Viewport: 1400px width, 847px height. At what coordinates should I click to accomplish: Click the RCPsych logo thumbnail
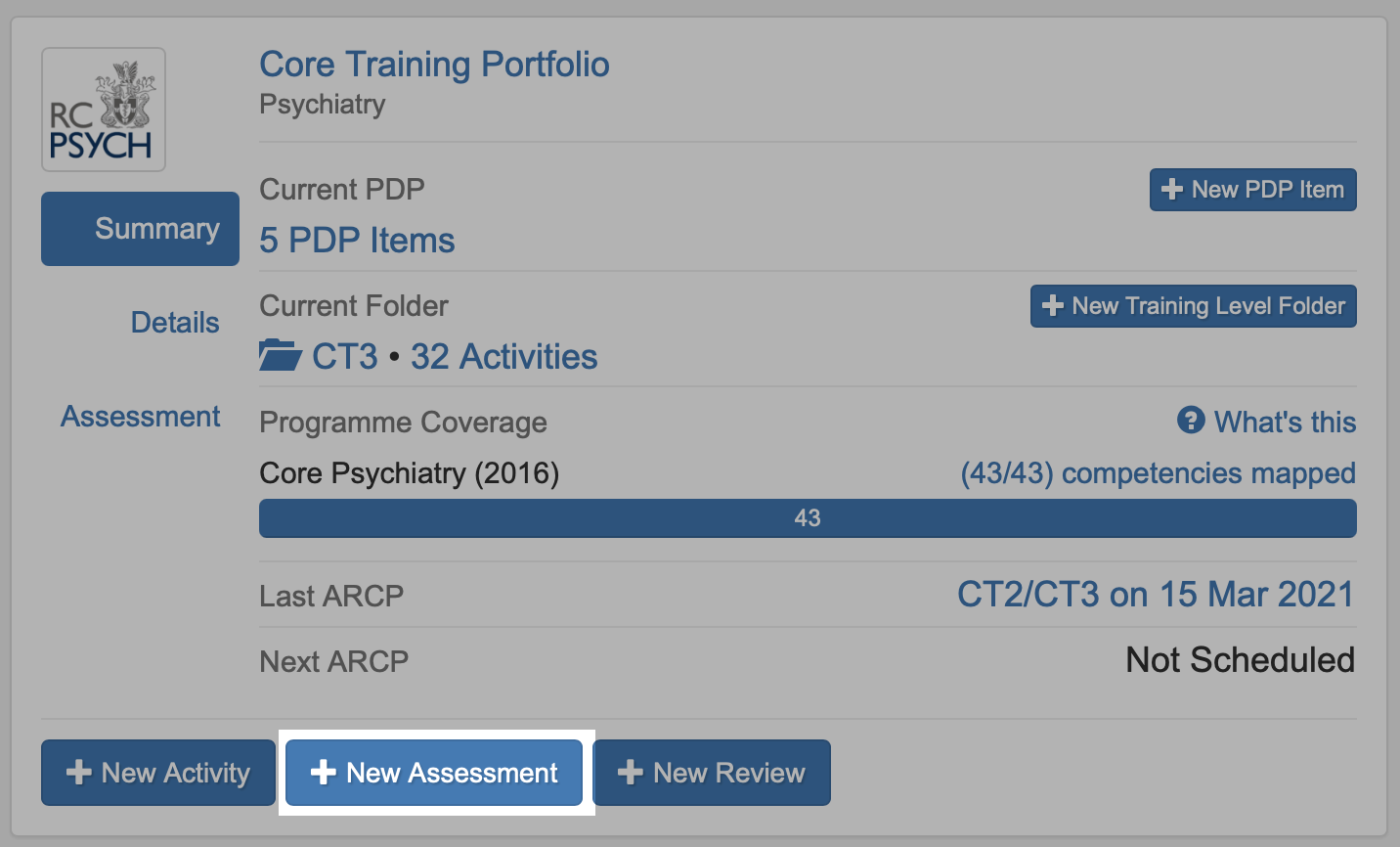point(104,110)
